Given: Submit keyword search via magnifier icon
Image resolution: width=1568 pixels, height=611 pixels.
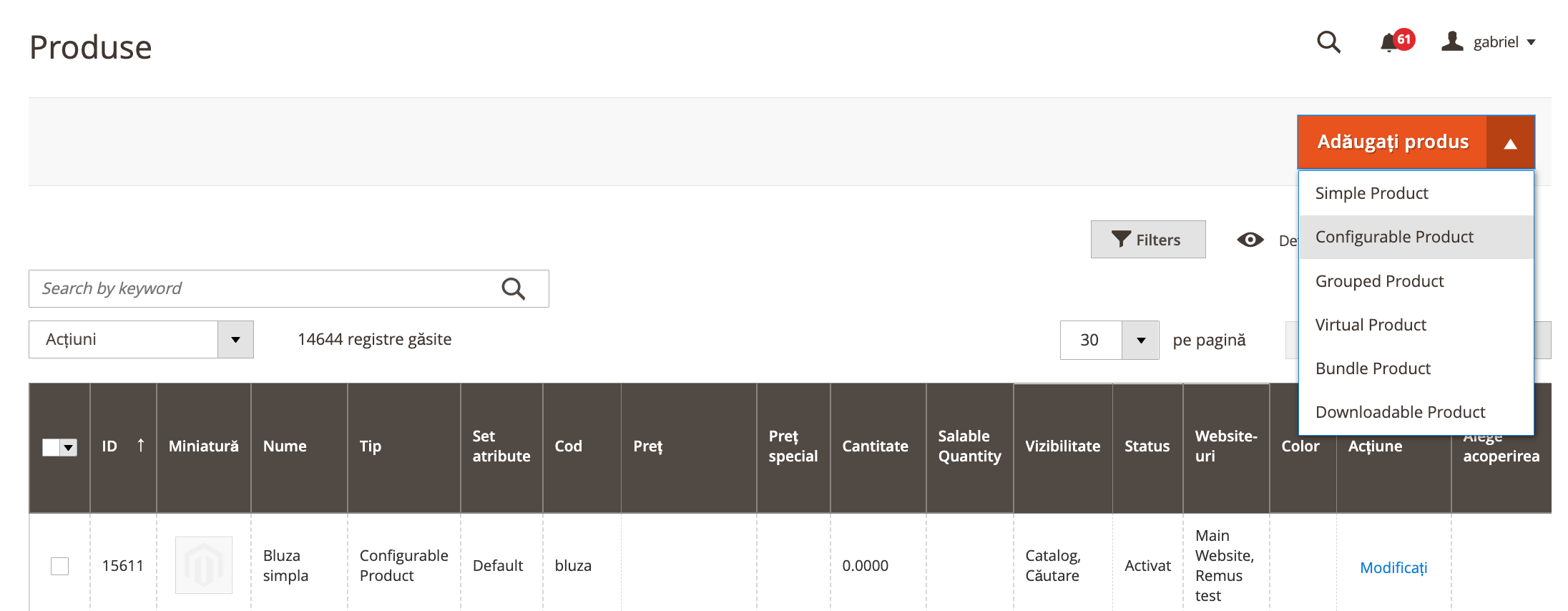Looking at the screenshot, I should [513, 288].
